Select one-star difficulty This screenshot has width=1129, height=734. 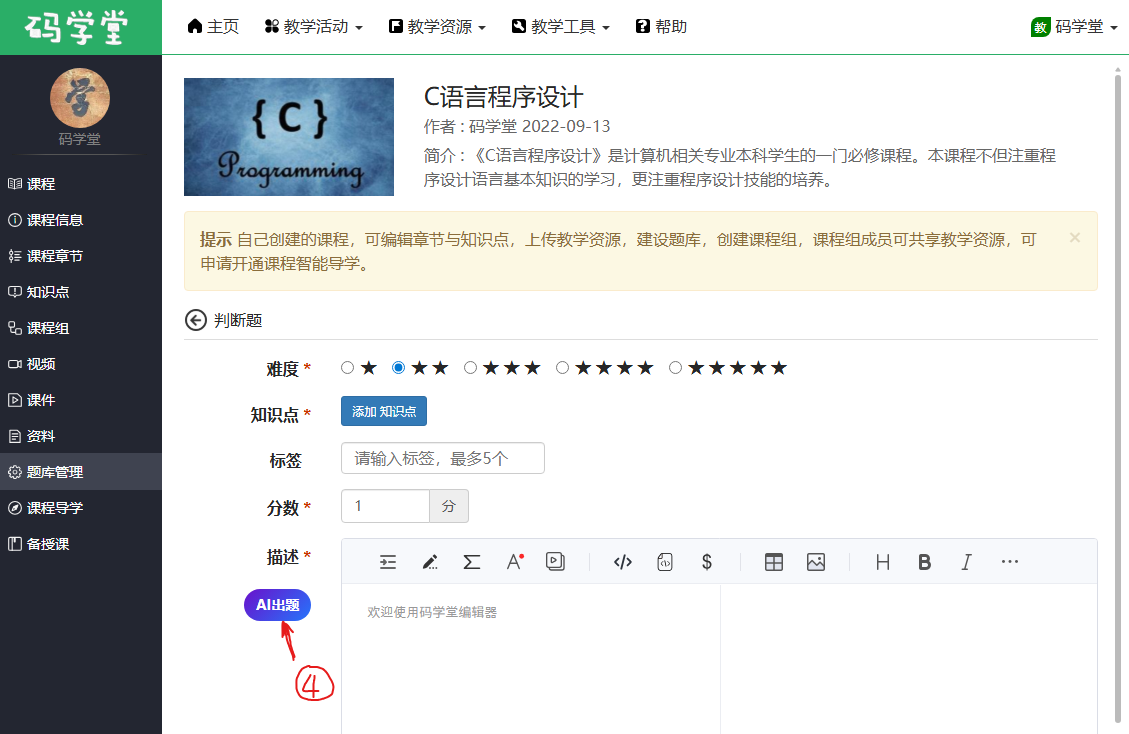[348, 368]
